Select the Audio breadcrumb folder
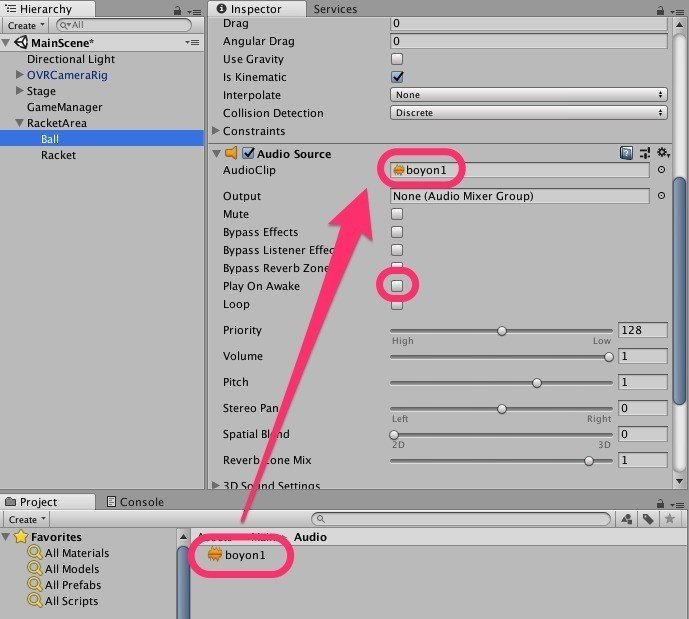This screenshot has width=689, height=619. point(310,537)
